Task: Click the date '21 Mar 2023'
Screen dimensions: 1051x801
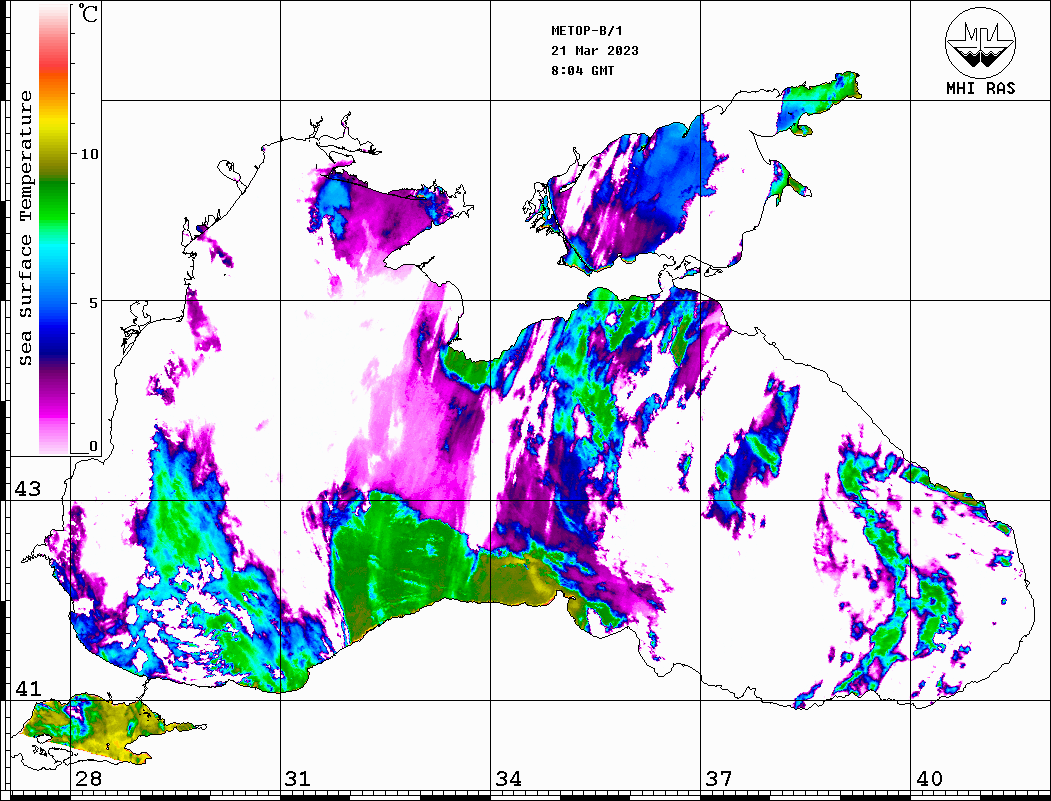Action: (595, 51)
